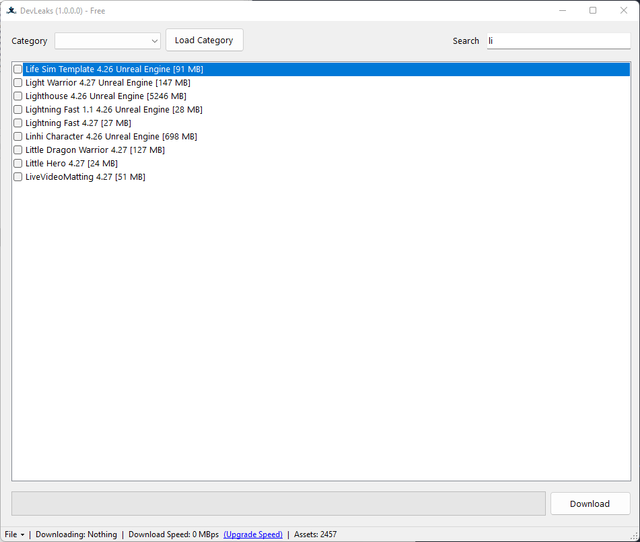Screen dimensions: 640x542
Task: Minimize the DevLeaks window
Action: (x=562, y=11)
